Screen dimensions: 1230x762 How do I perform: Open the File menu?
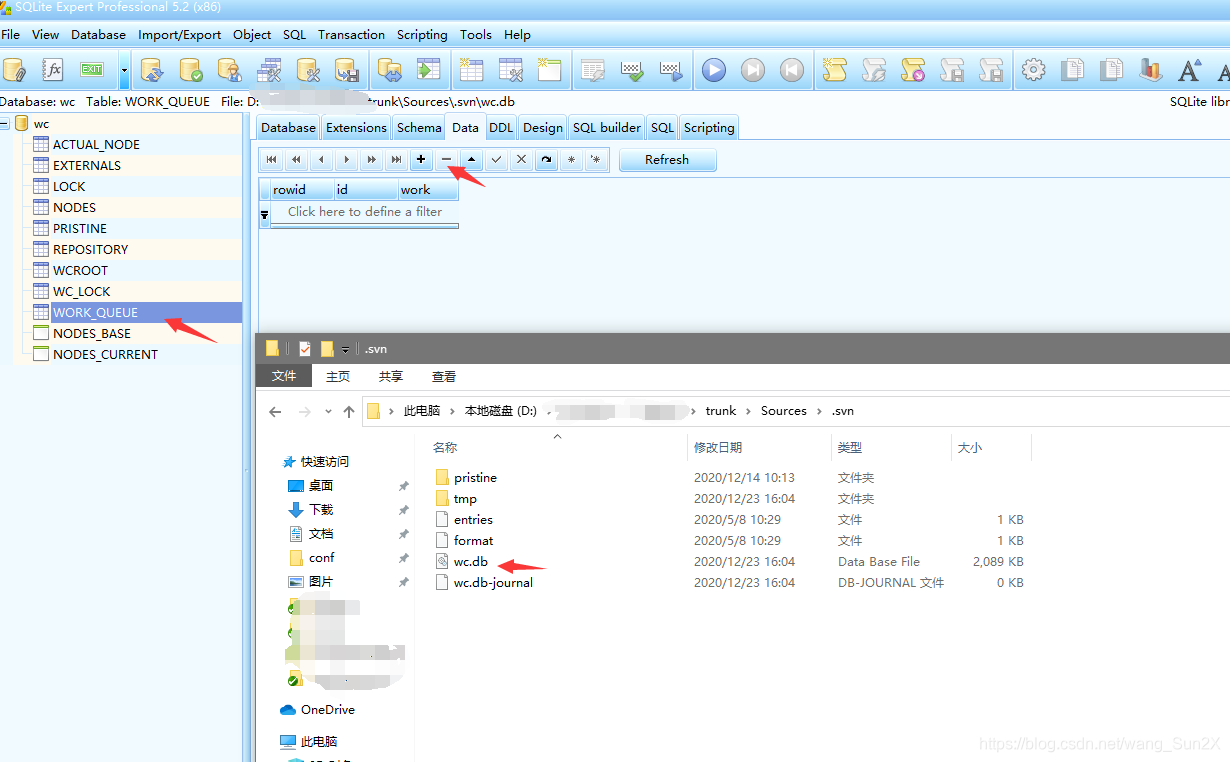pos(10,34)
